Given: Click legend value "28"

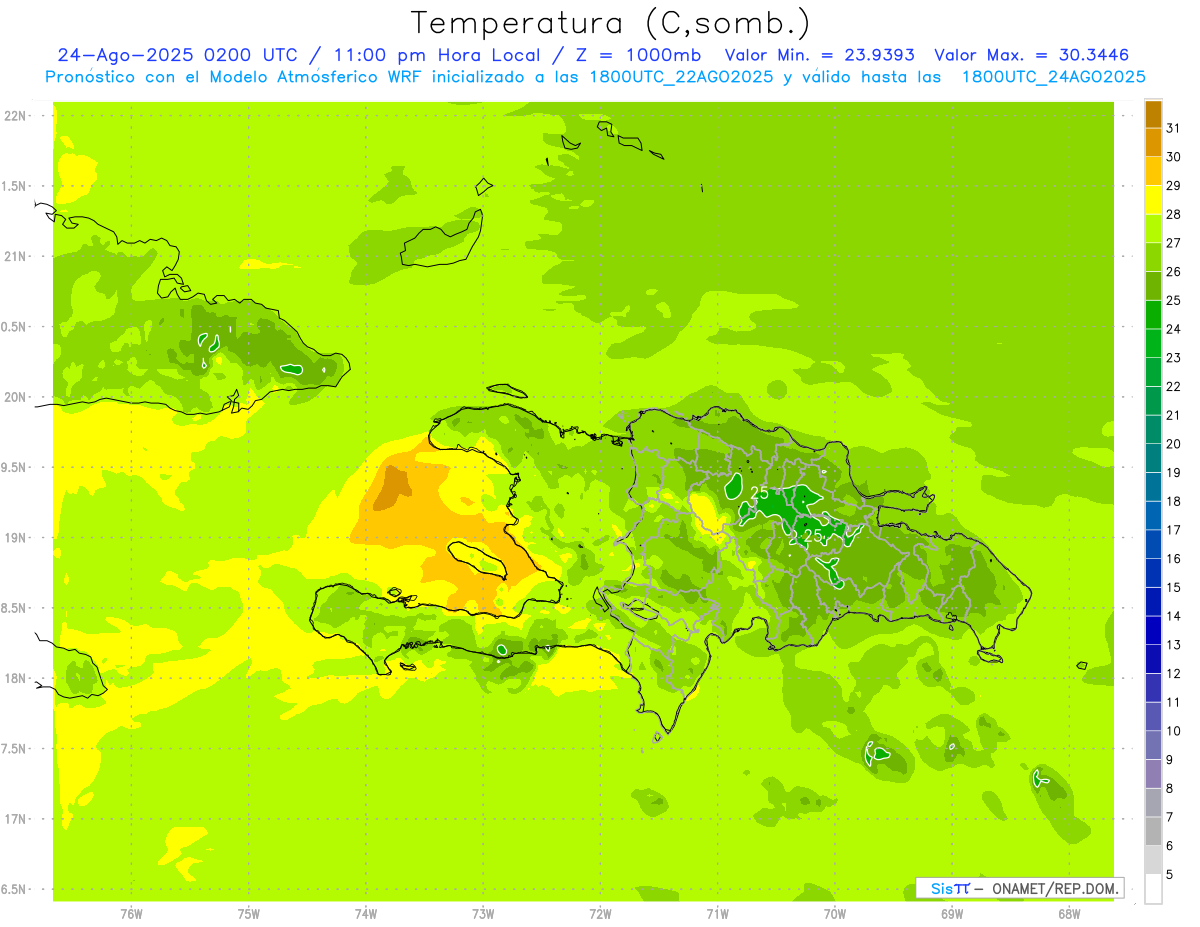Looking at the screenshot, I should pyautogui.click(x=1174, y=214).
